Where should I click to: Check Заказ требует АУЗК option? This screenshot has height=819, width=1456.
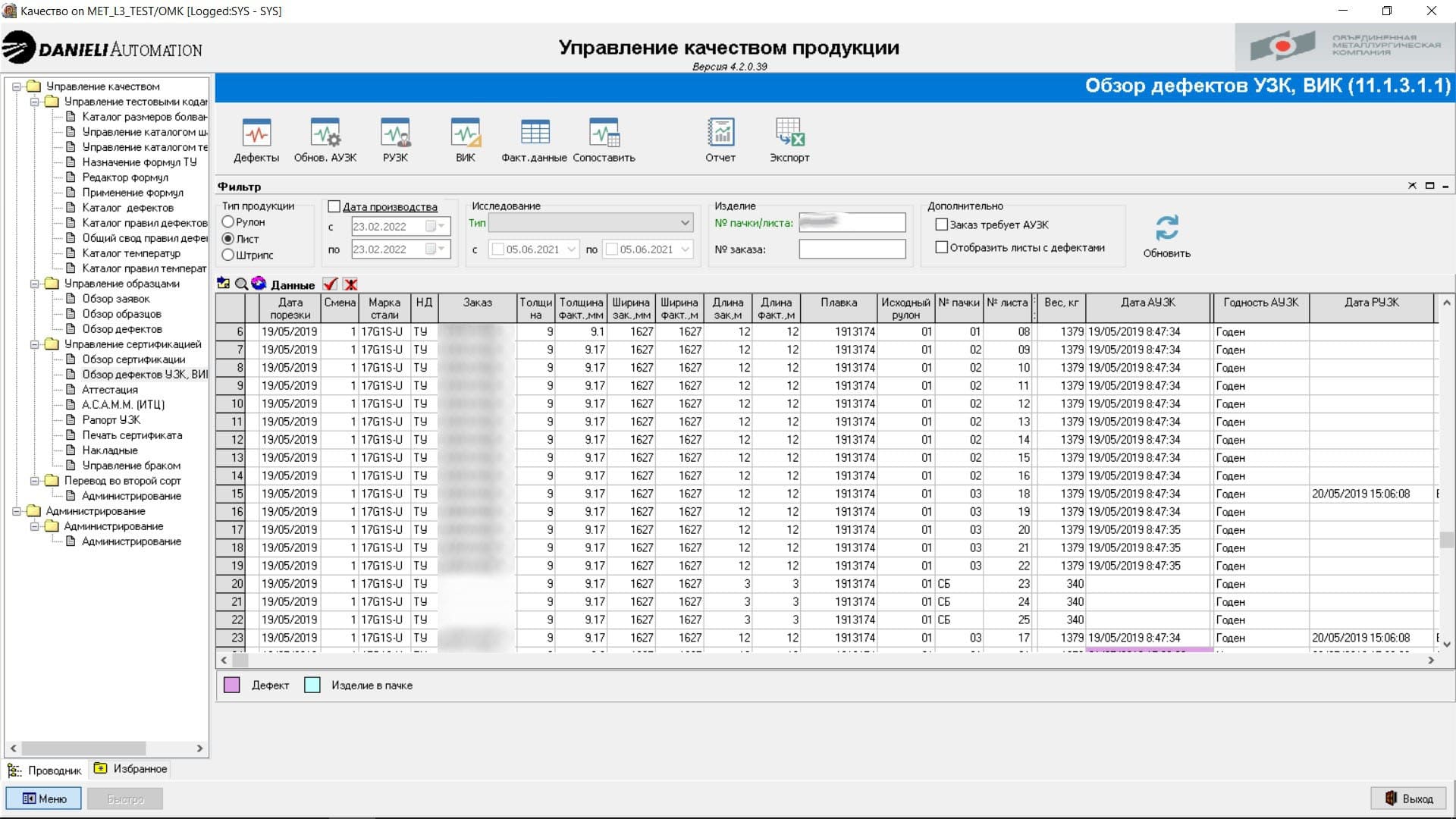click(x=942, y=224)
